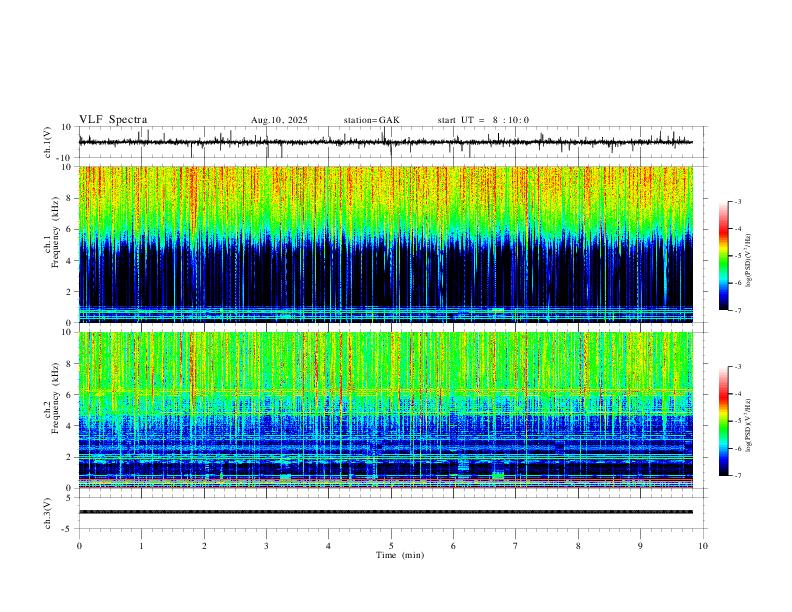Click the "-5" tick on ch.1 colorbar
The height and width of the screenshot is (612, 792).
click(737, 256)
